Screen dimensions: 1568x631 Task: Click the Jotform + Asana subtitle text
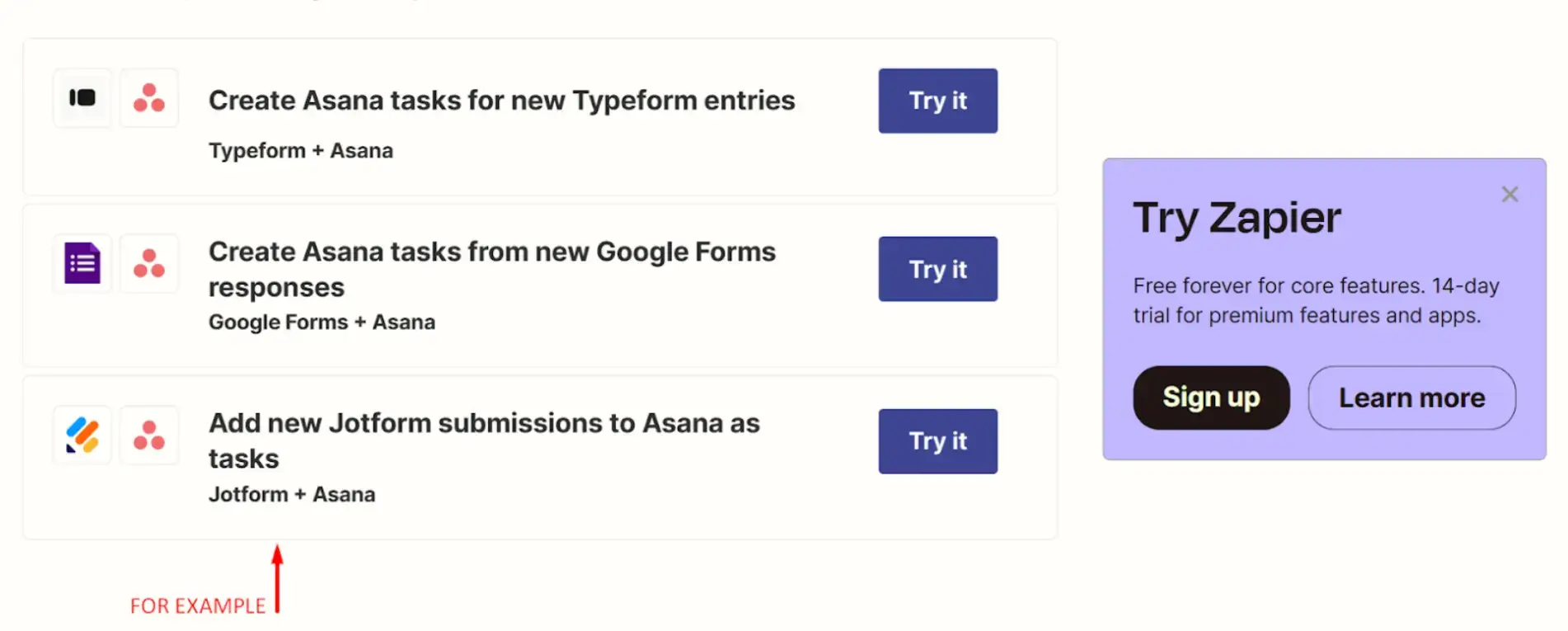click(x=292, y=494)
